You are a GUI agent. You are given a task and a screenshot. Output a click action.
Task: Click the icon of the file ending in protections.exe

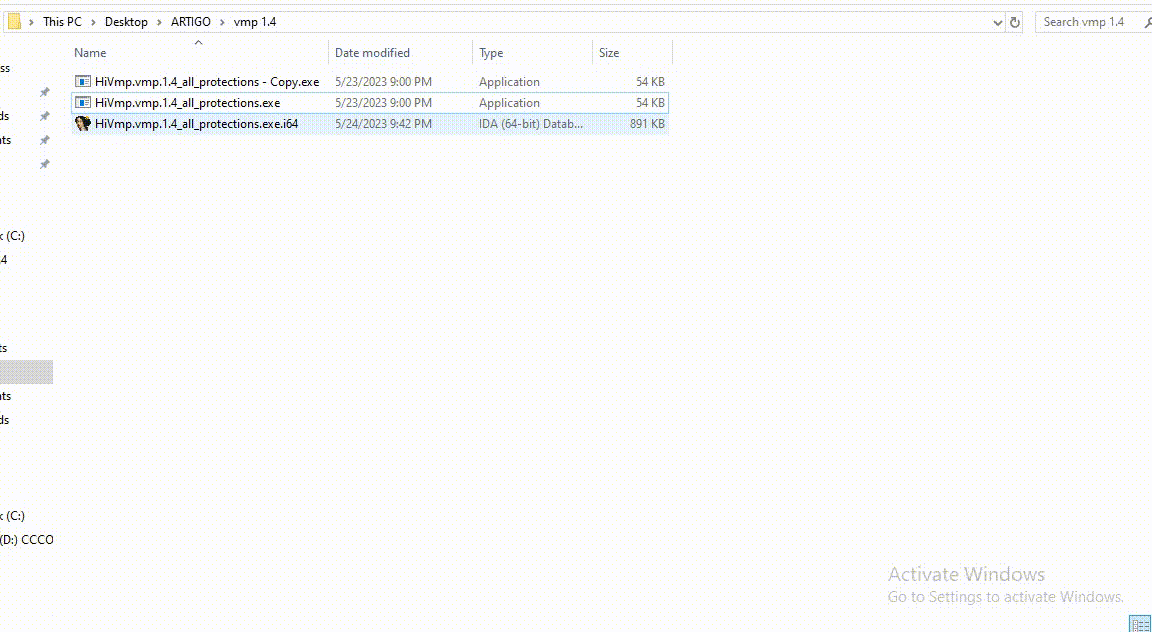pyautogui.click(x=83, y=103)
